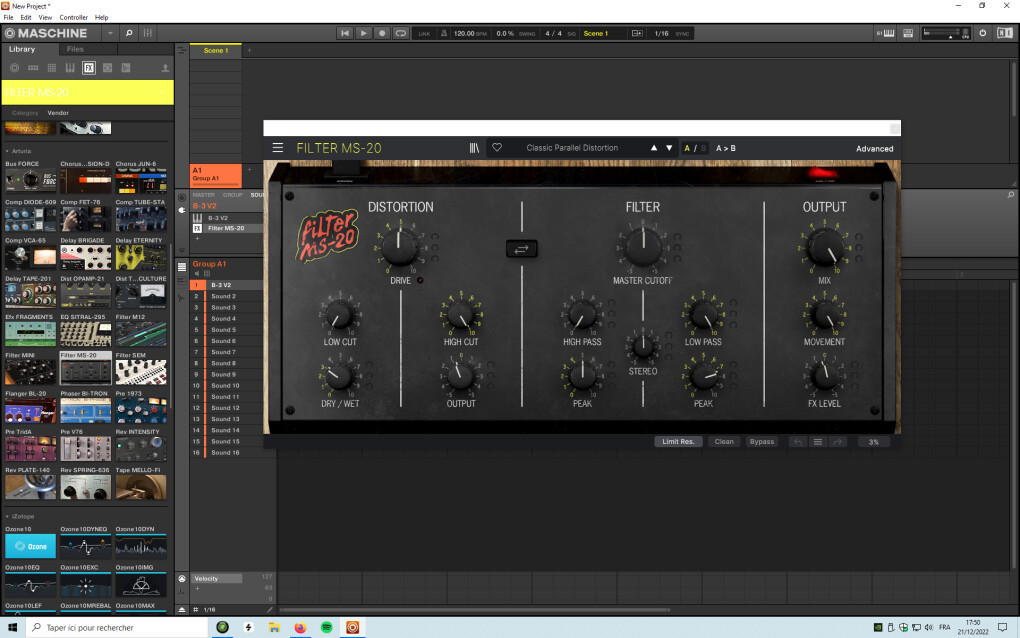Open the browser search magnifier icon
This screenshot has height=638, width=1020.
click(129, 33)
